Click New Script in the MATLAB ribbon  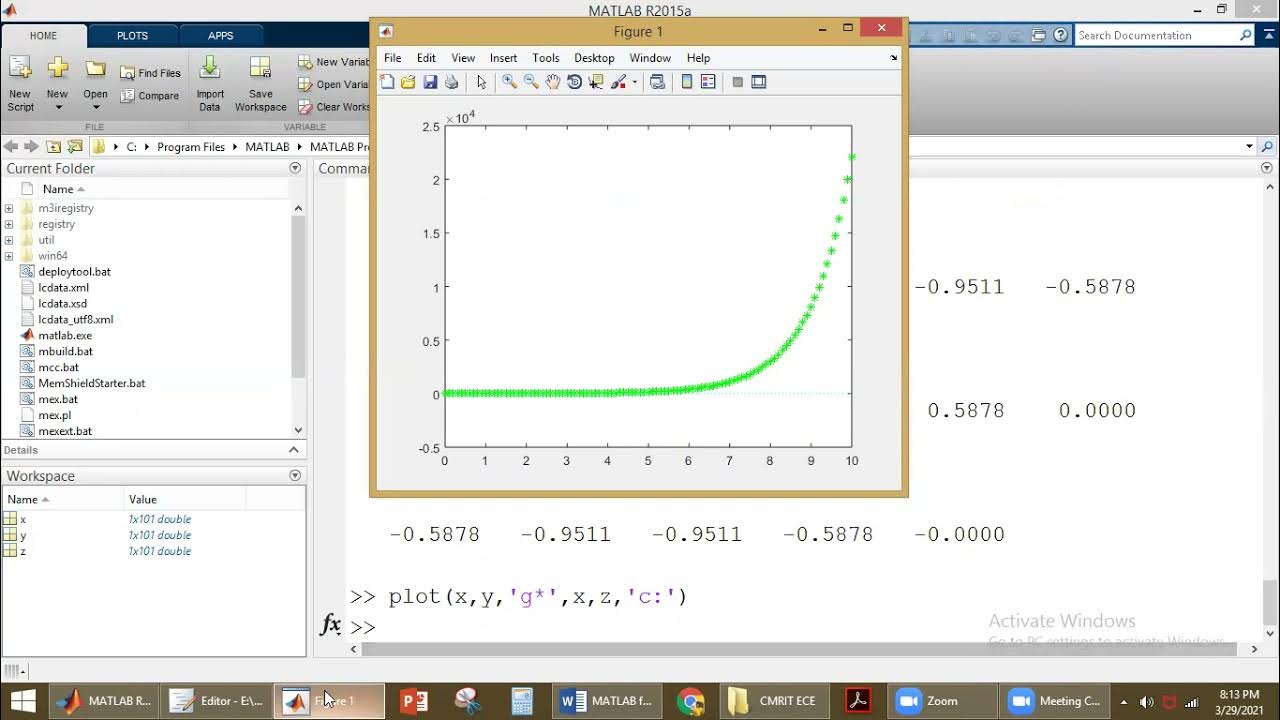(20, 84)
